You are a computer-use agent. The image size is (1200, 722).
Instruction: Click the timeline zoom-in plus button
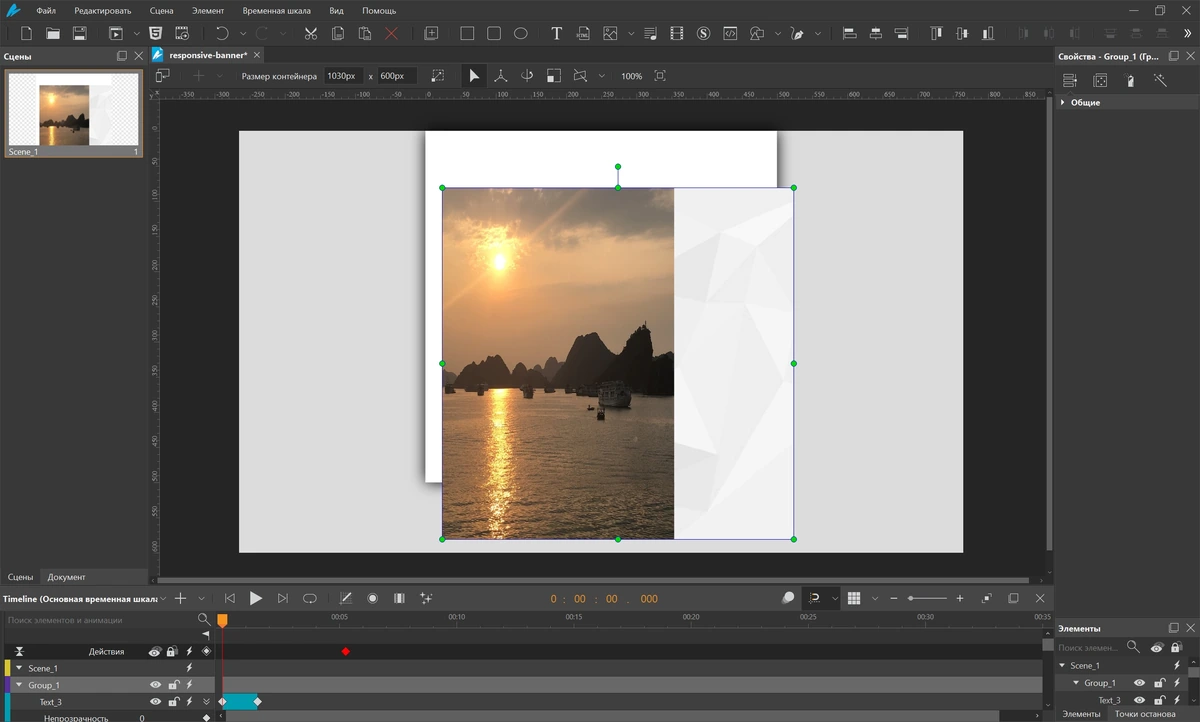pyautogui.click(x=960, y=598)
